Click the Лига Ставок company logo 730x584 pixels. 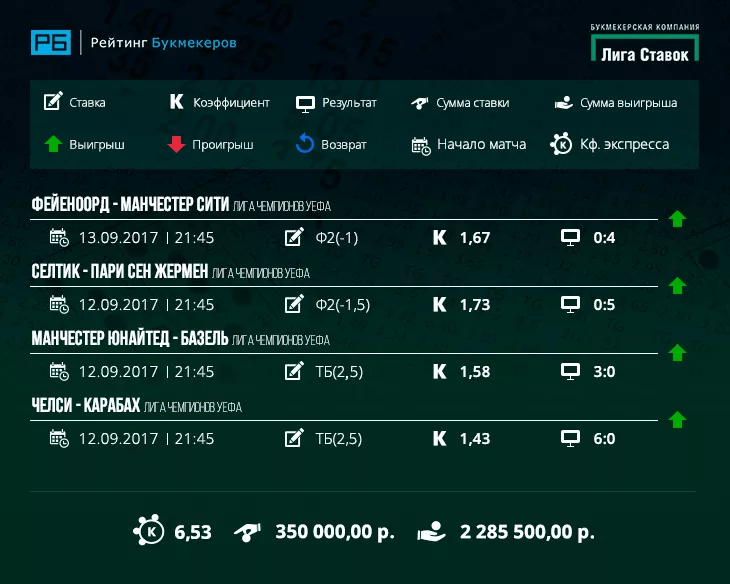[645, 42]
